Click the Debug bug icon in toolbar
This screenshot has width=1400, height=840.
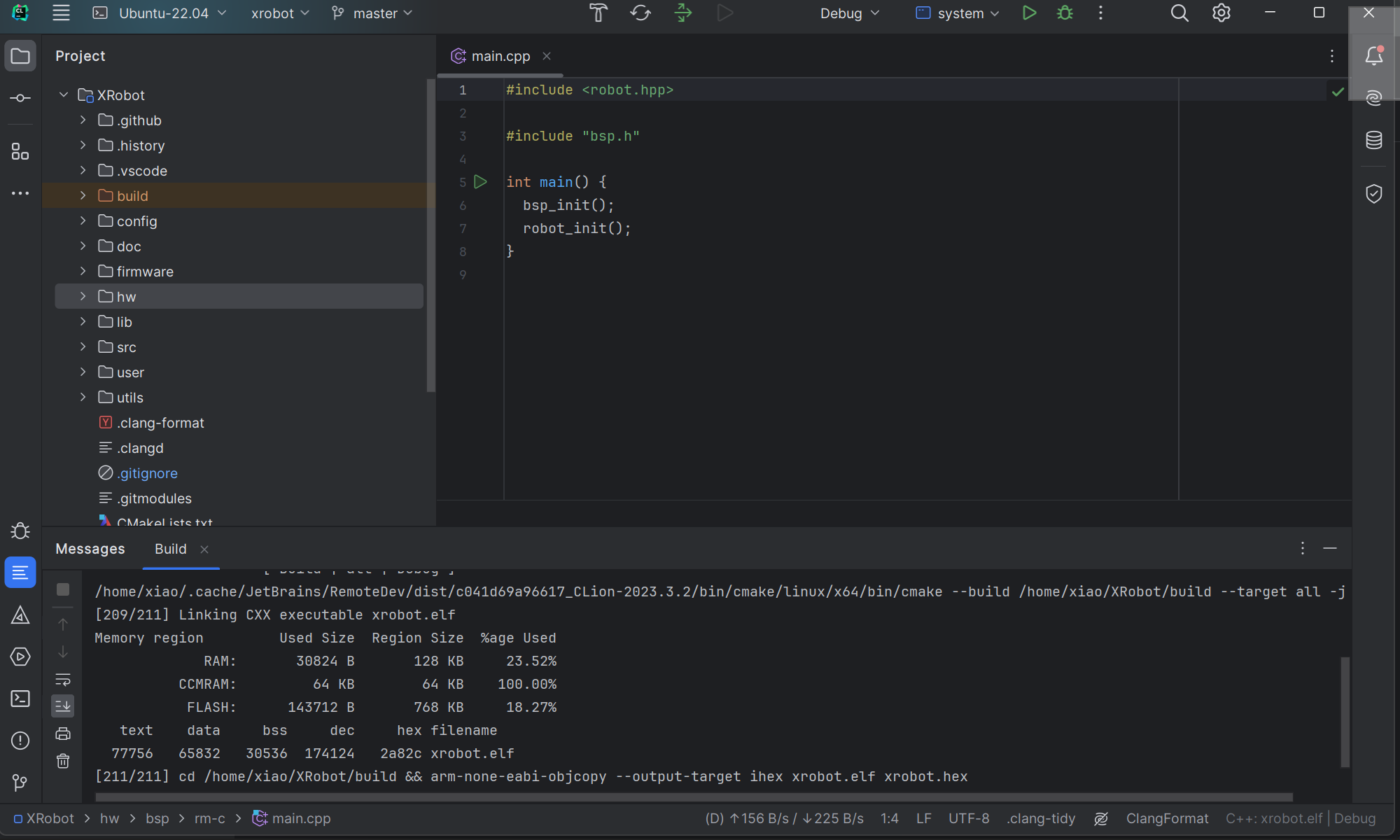[x=1065, y=13]
